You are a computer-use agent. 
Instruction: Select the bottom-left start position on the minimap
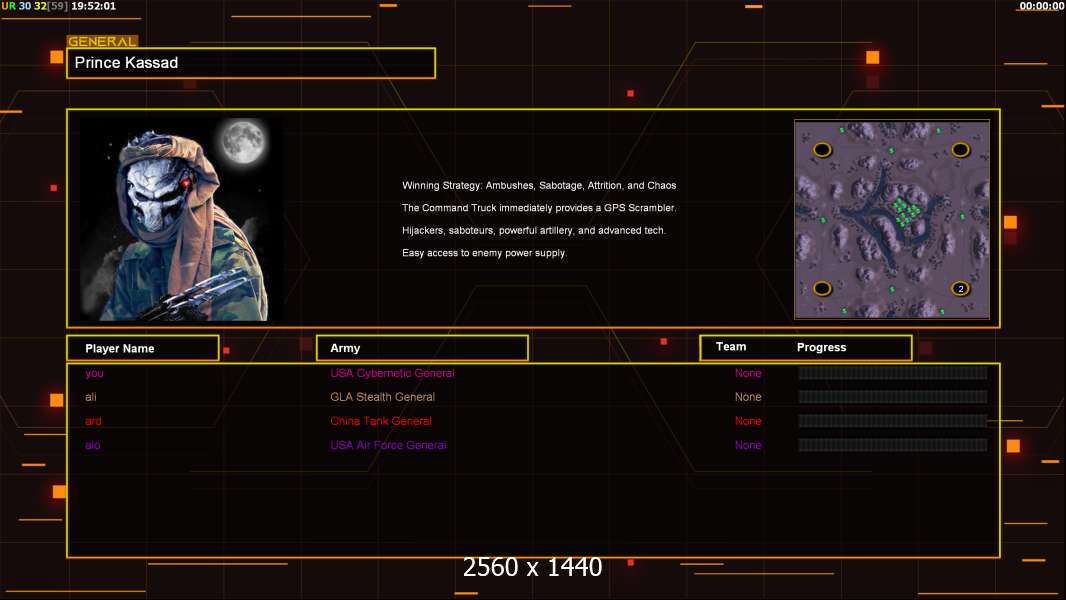coord(823,289)
